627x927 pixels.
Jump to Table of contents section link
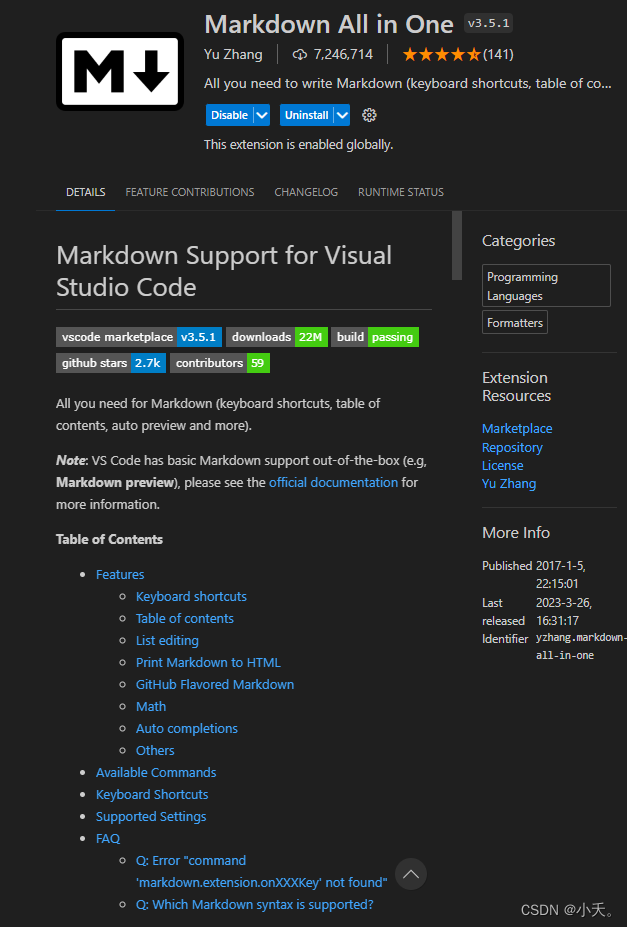(185, 618)
